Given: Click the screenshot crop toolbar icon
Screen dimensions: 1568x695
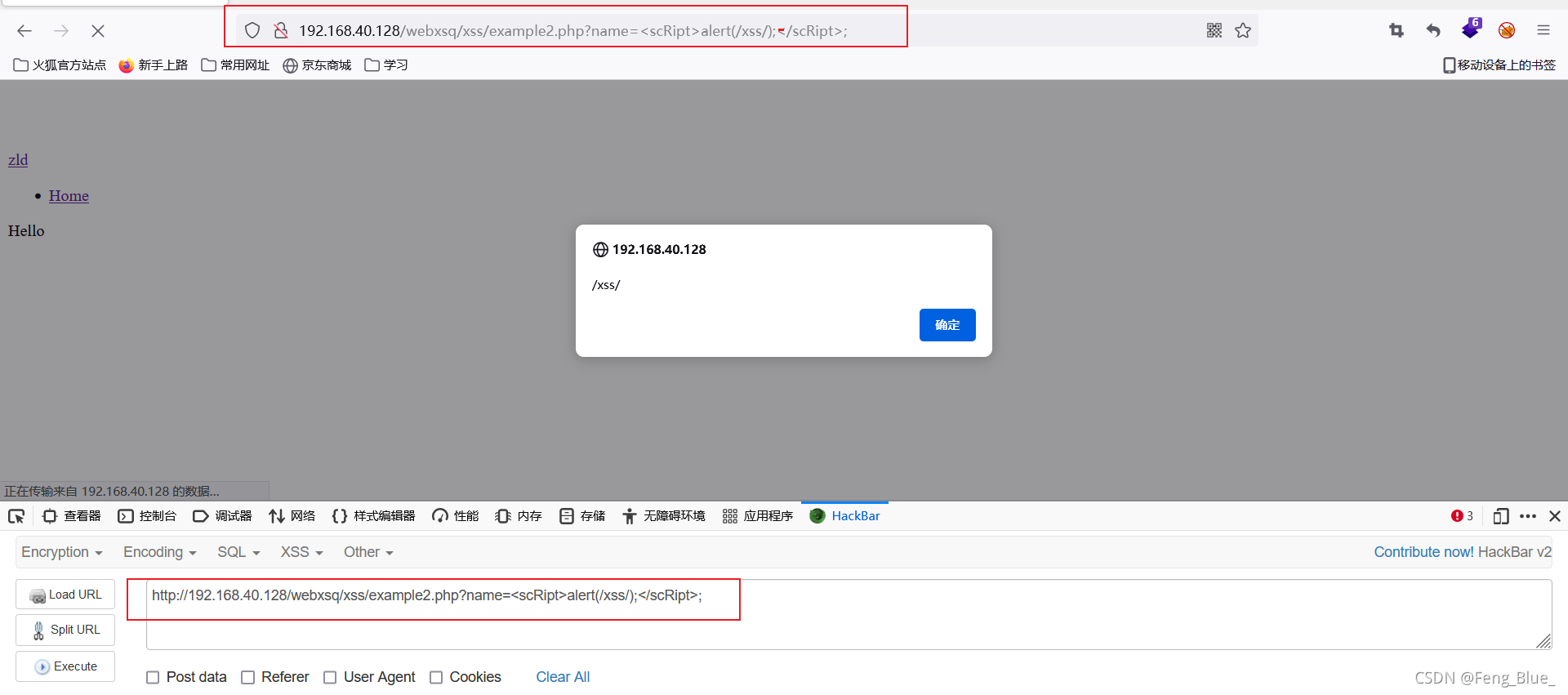Looking at the screenshot, I should click(1396, 30).
